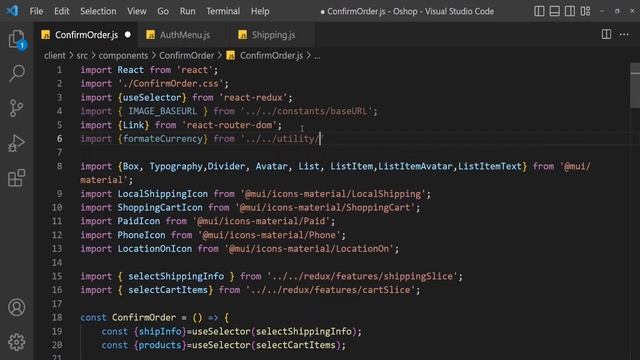This screenshot has width=640, height=360.
Task: Open the Explorer view in activity bar
Action: pyautogui.click(x=16, y=40)
